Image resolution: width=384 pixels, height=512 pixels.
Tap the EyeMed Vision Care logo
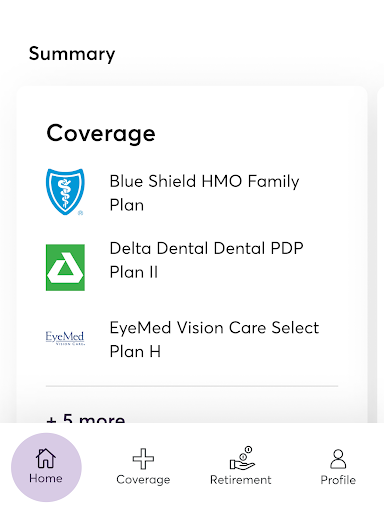65,338
